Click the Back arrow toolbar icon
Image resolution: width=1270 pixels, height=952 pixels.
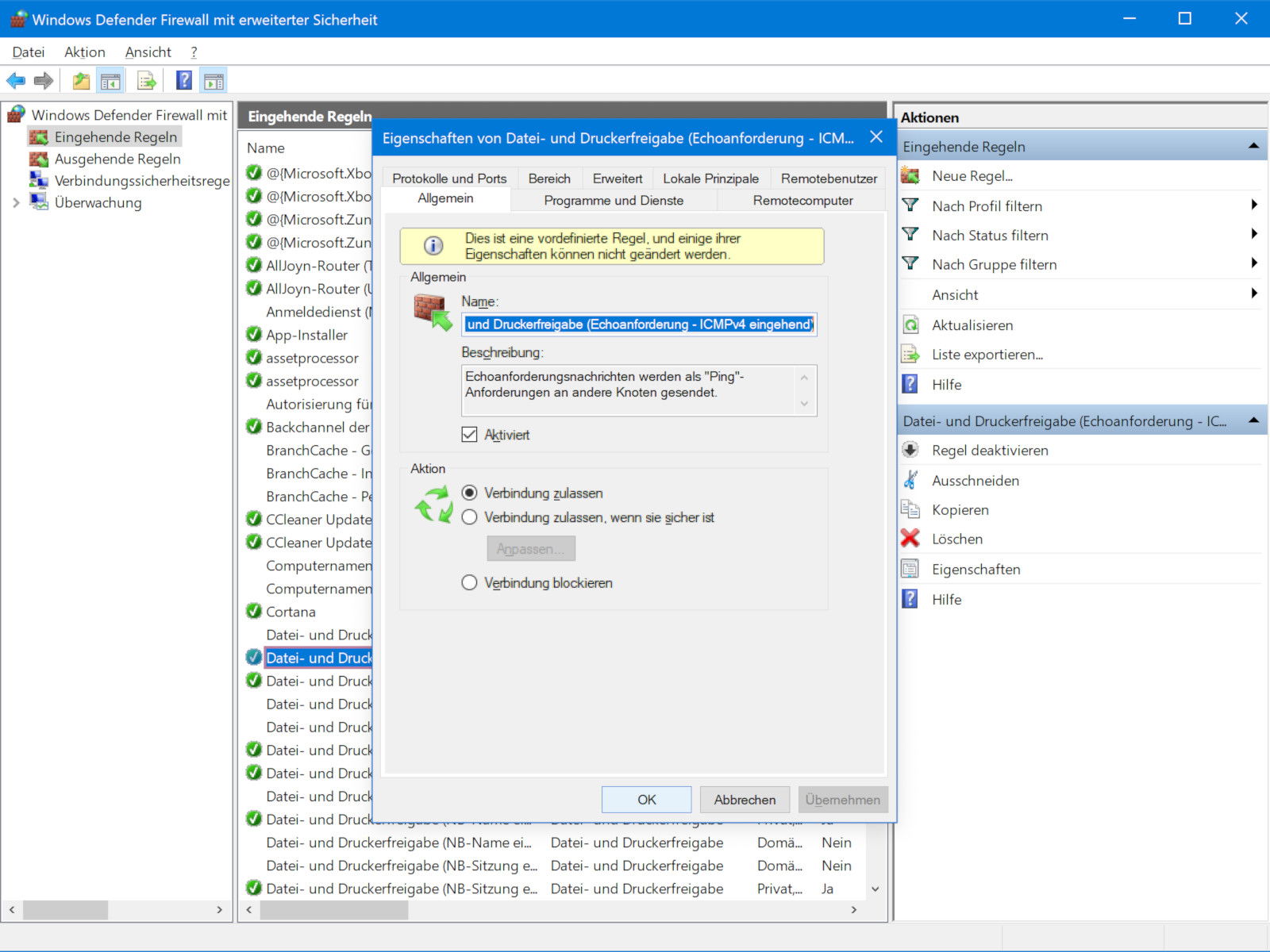point(16,80)
